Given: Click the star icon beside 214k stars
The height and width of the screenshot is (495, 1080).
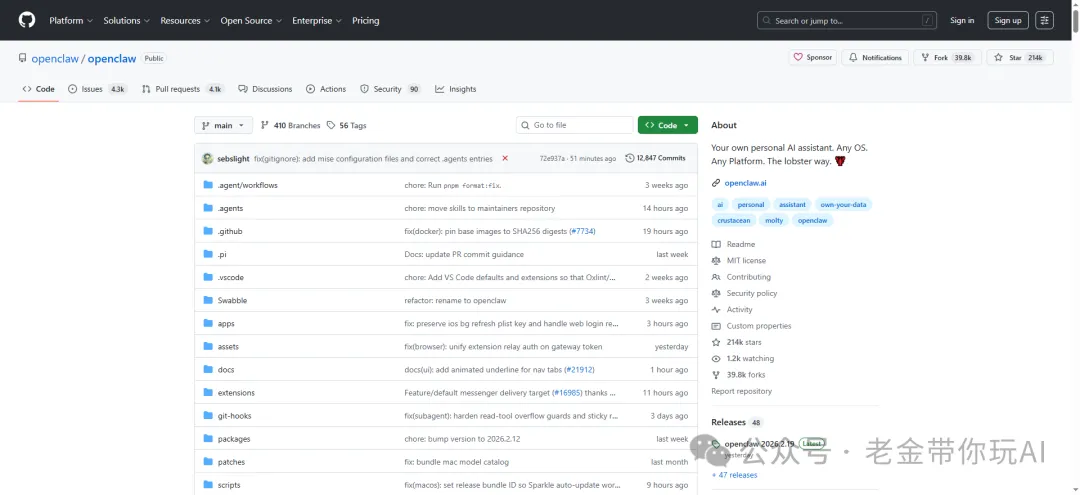Looking at the screenshot, I should pos(716,342).
